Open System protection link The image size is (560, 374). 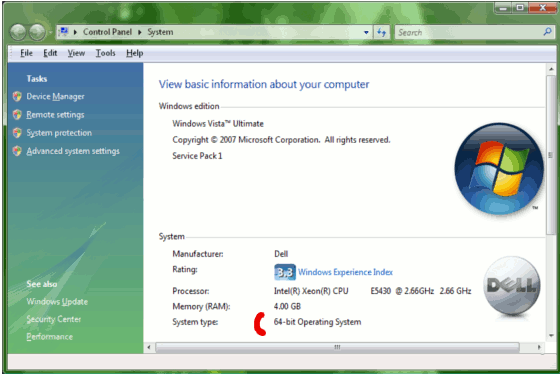(59, 133)
